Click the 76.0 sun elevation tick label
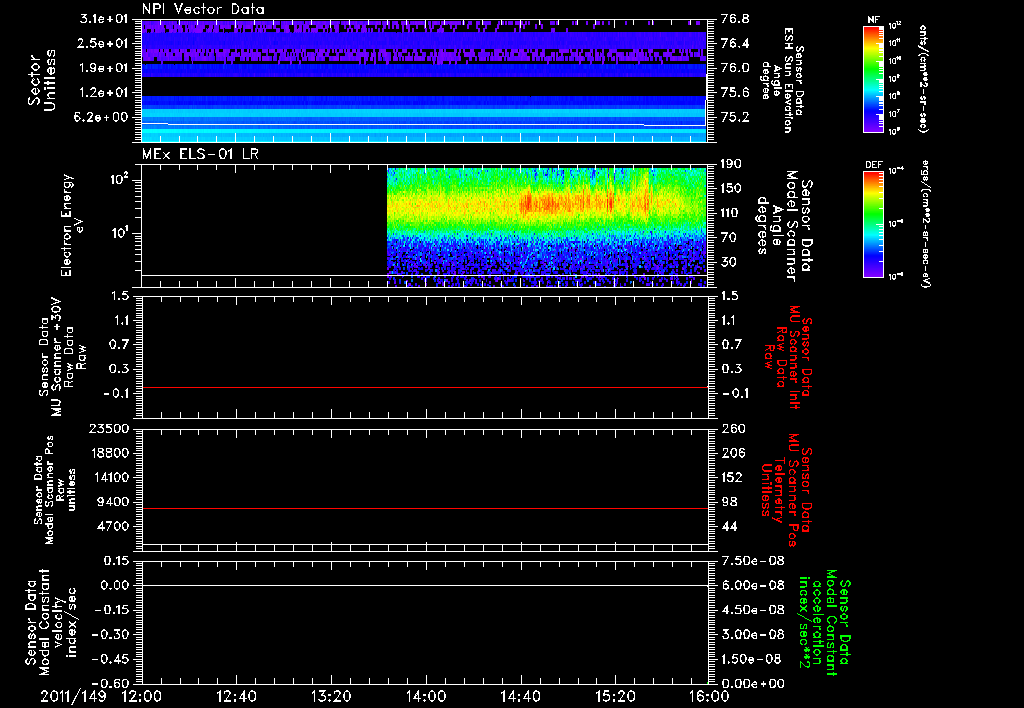The image size is (1024, 708). pyautogui.click(x=735, y=68)
